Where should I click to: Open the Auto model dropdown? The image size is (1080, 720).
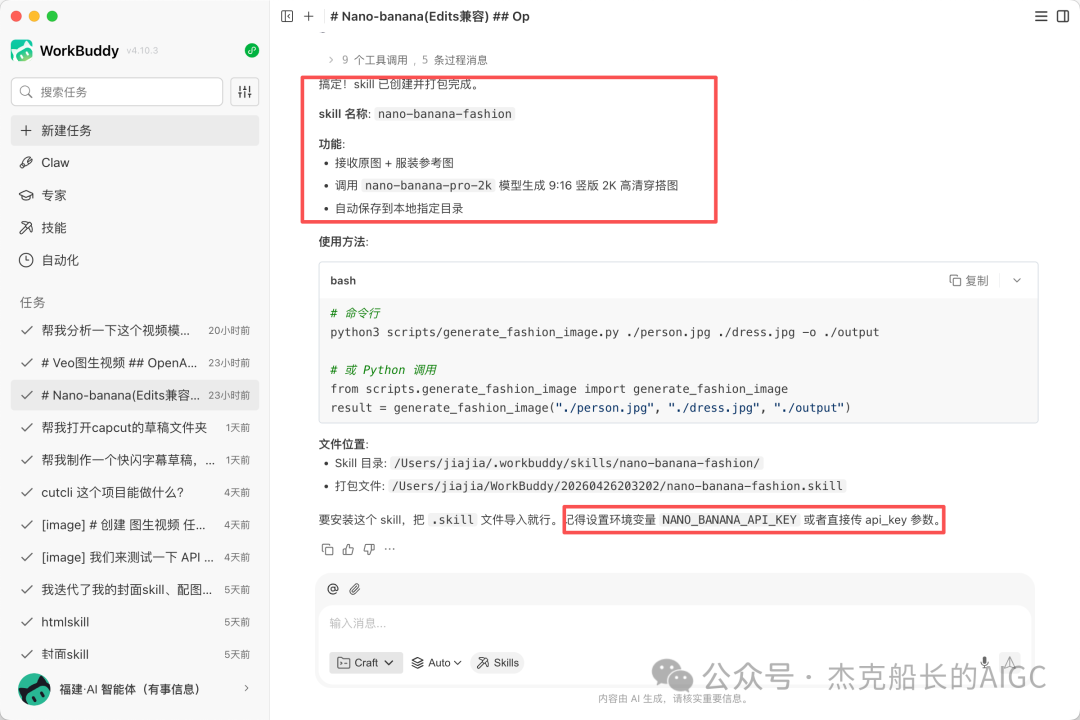[x=437, y=663]
